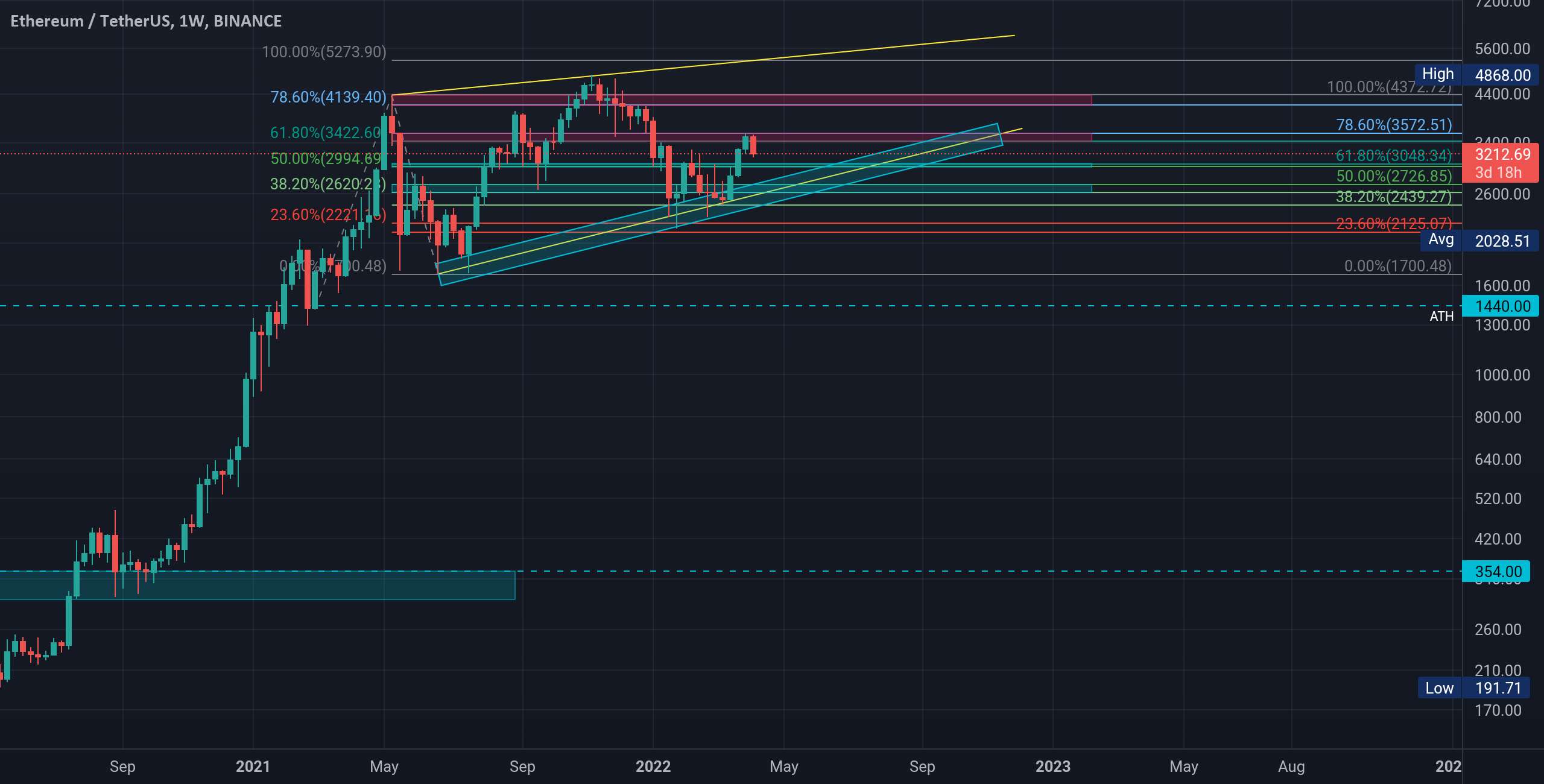The height and width of the screenshot is (784, 1544).
Task: Click the right 0.00%(1700.48) Fibonacci label
Action: coord(1398,266)
